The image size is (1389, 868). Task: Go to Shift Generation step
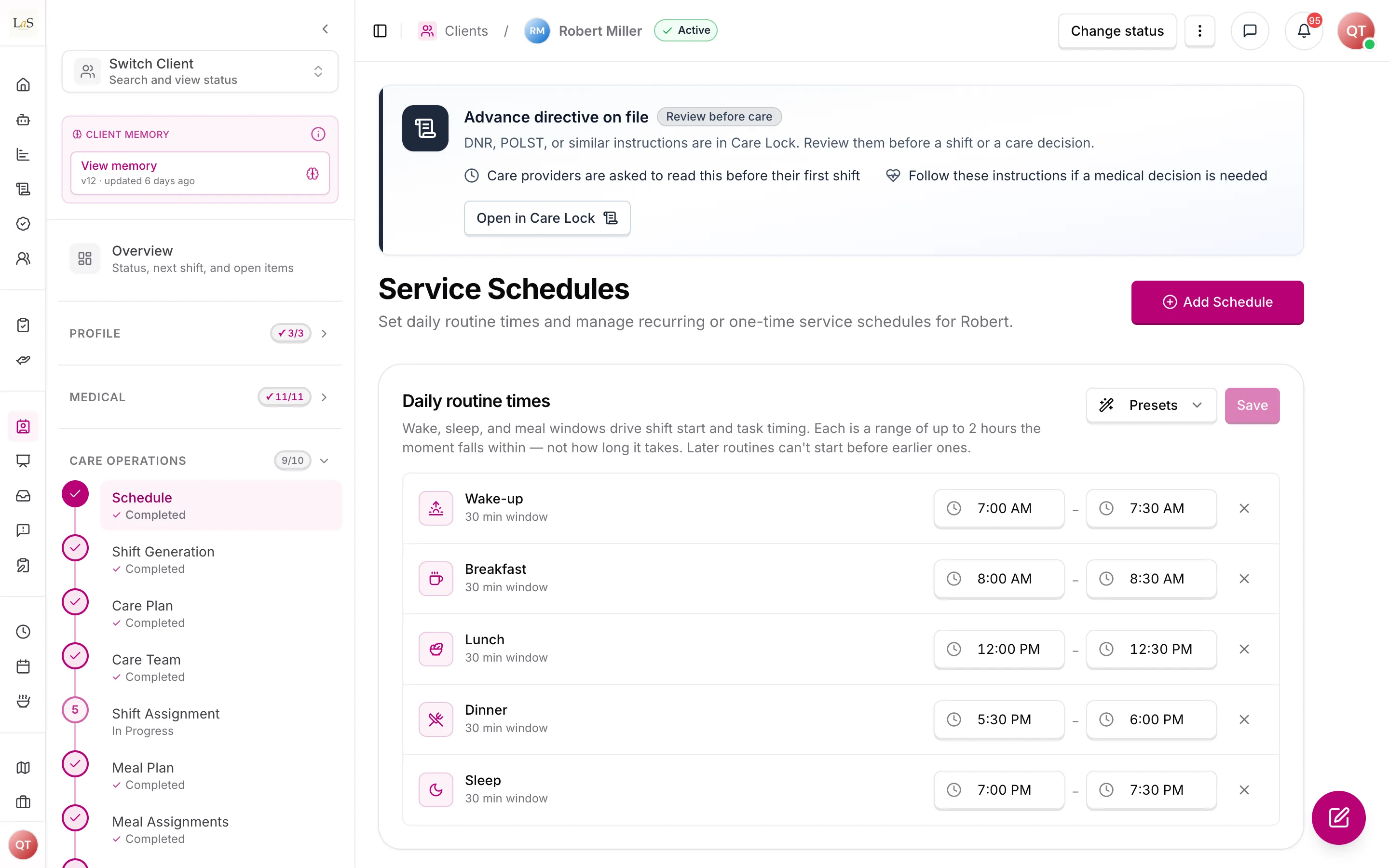221,559
